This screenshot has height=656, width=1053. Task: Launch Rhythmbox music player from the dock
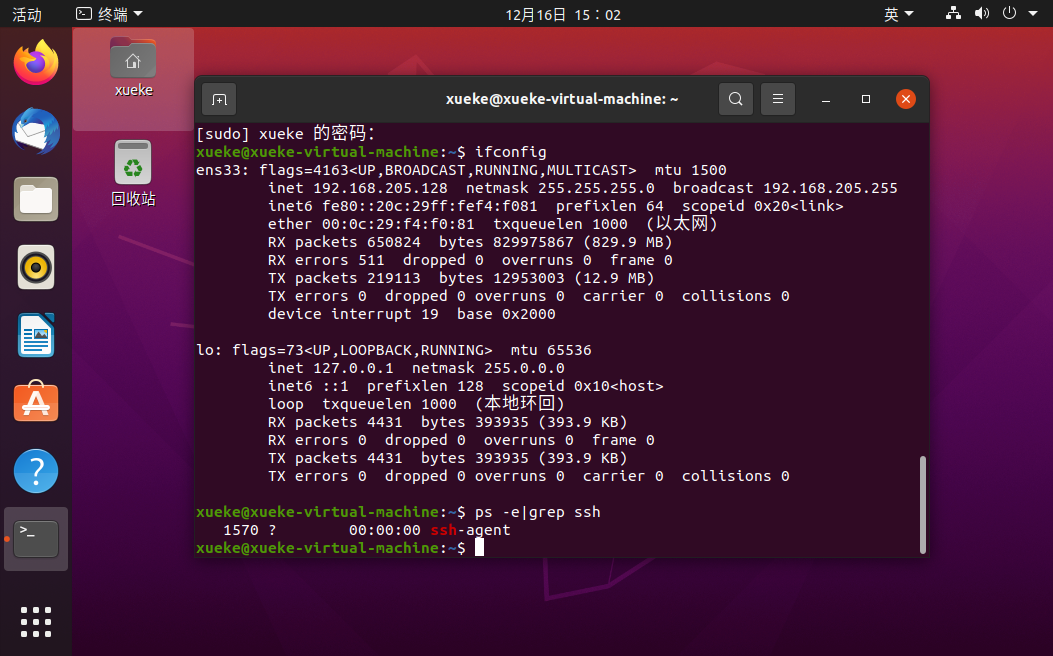click(x=35, y=267)
